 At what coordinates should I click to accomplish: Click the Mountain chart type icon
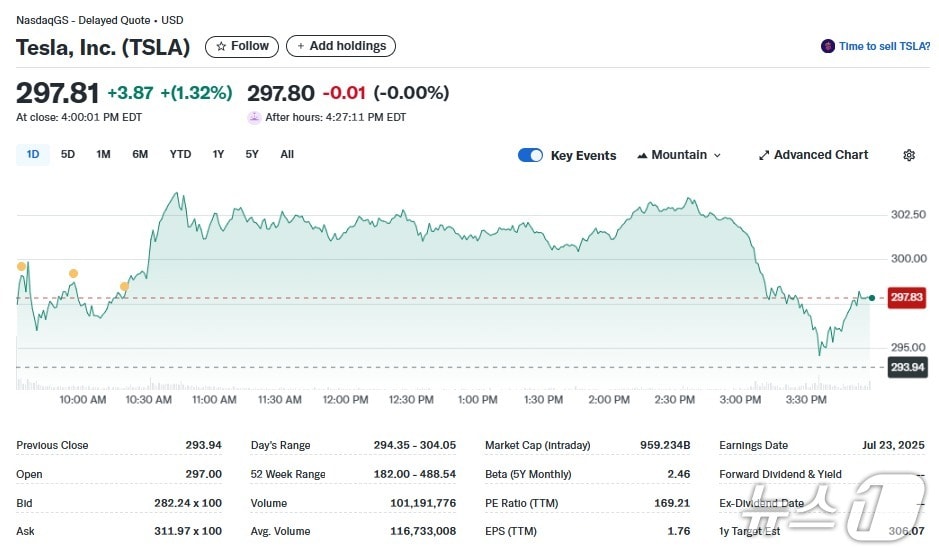[642, 155]
